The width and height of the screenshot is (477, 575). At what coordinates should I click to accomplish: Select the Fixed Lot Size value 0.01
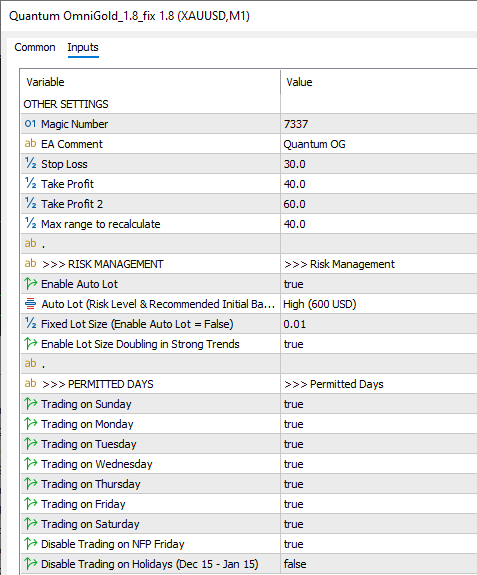click(294, 324)
